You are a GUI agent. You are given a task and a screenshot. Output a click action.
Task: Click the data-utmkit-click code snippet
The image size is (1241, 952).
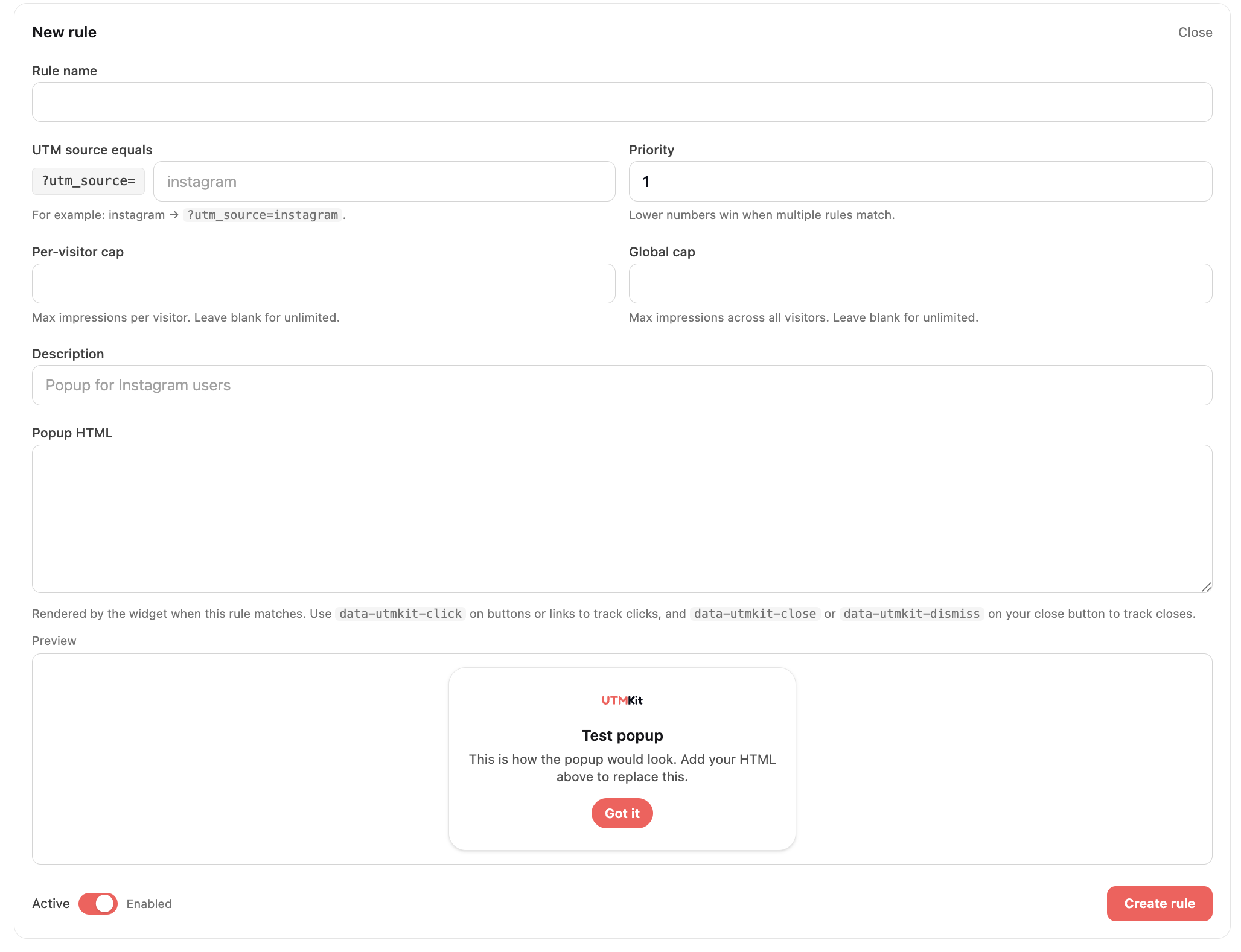400,614
